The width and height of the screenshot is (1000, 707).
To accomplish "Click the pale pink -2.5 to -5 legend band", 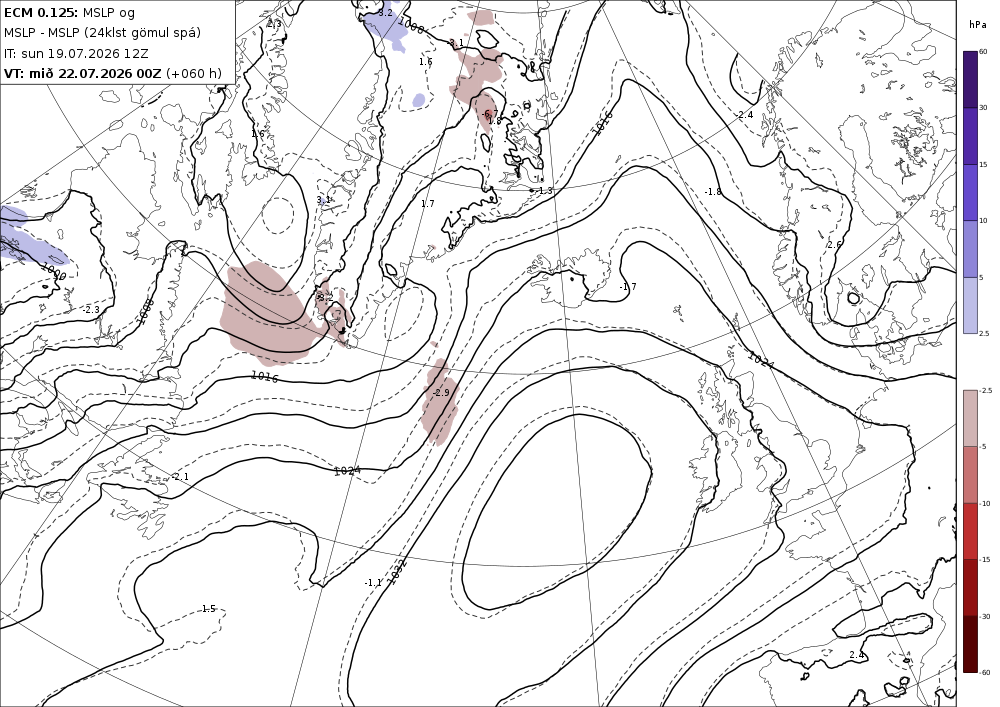I will pyautogui.click(x=970, y=418).
